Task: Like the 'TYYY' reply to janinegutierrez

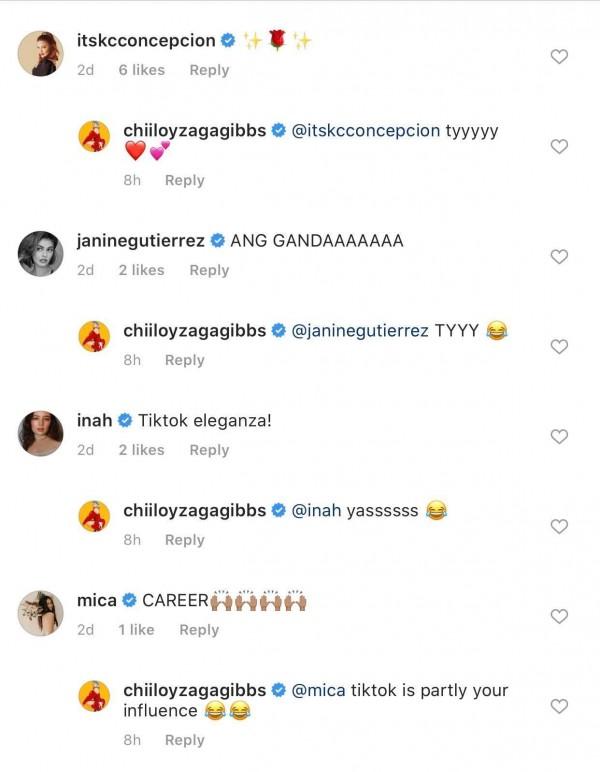Action: (x=560, y=347)
